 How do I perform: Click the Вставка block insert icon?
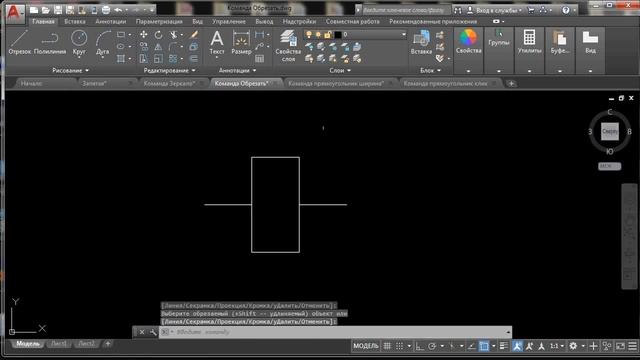click(421, 42)
